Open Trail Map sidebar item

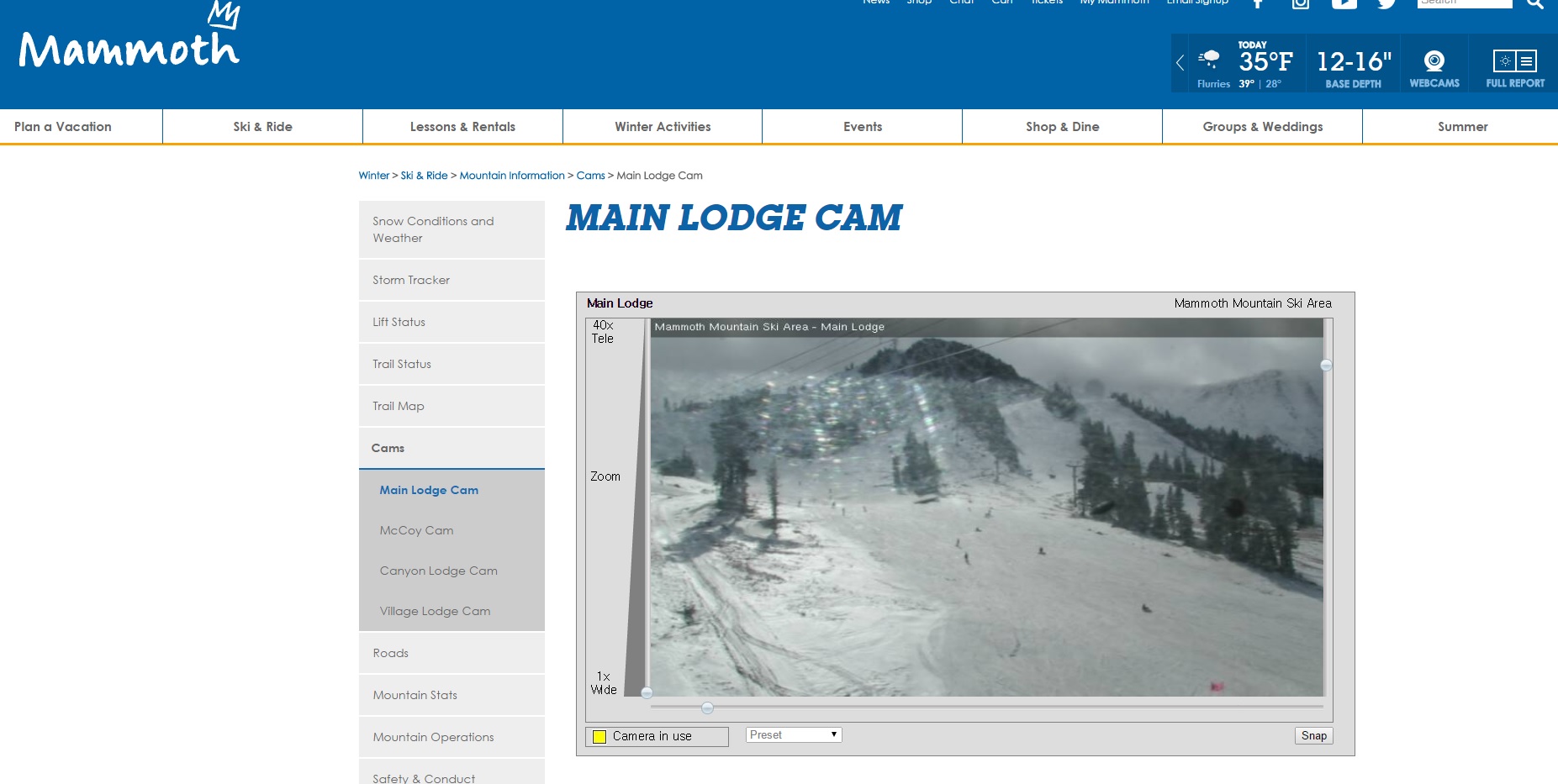point(452,406)
